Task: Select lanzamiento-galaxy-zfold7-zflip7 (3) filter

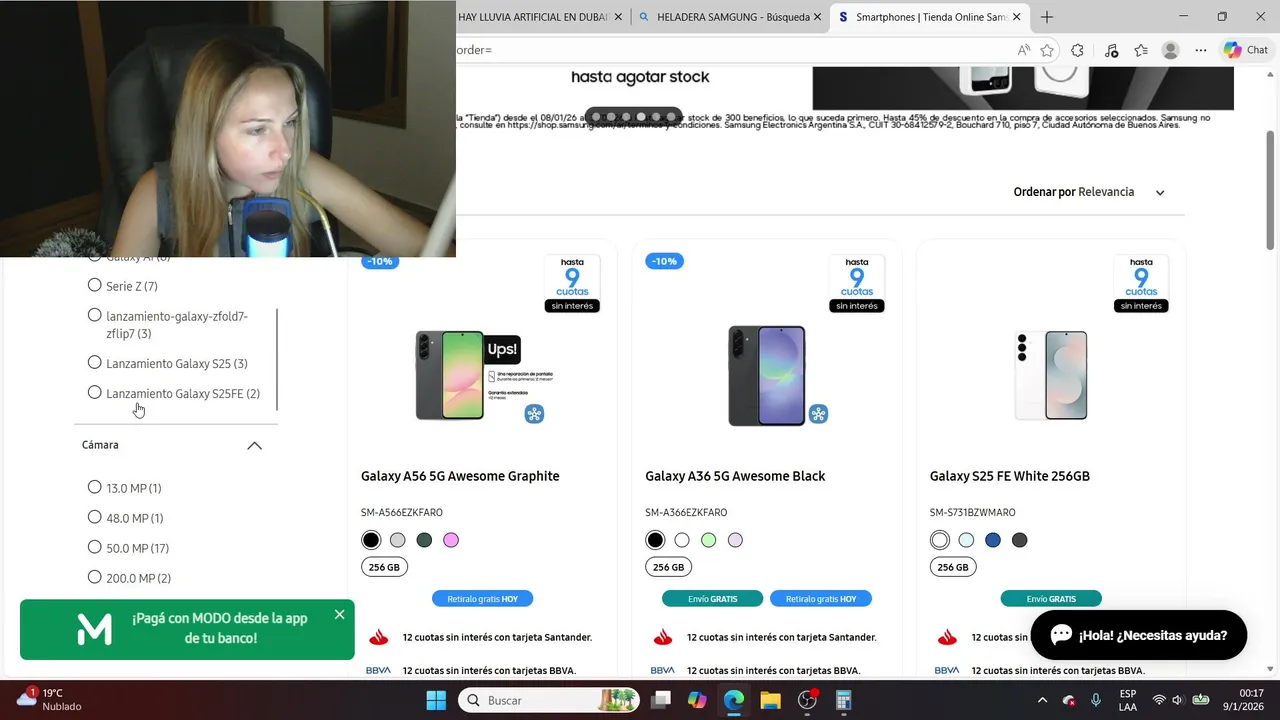Action: tap(95, 315)
